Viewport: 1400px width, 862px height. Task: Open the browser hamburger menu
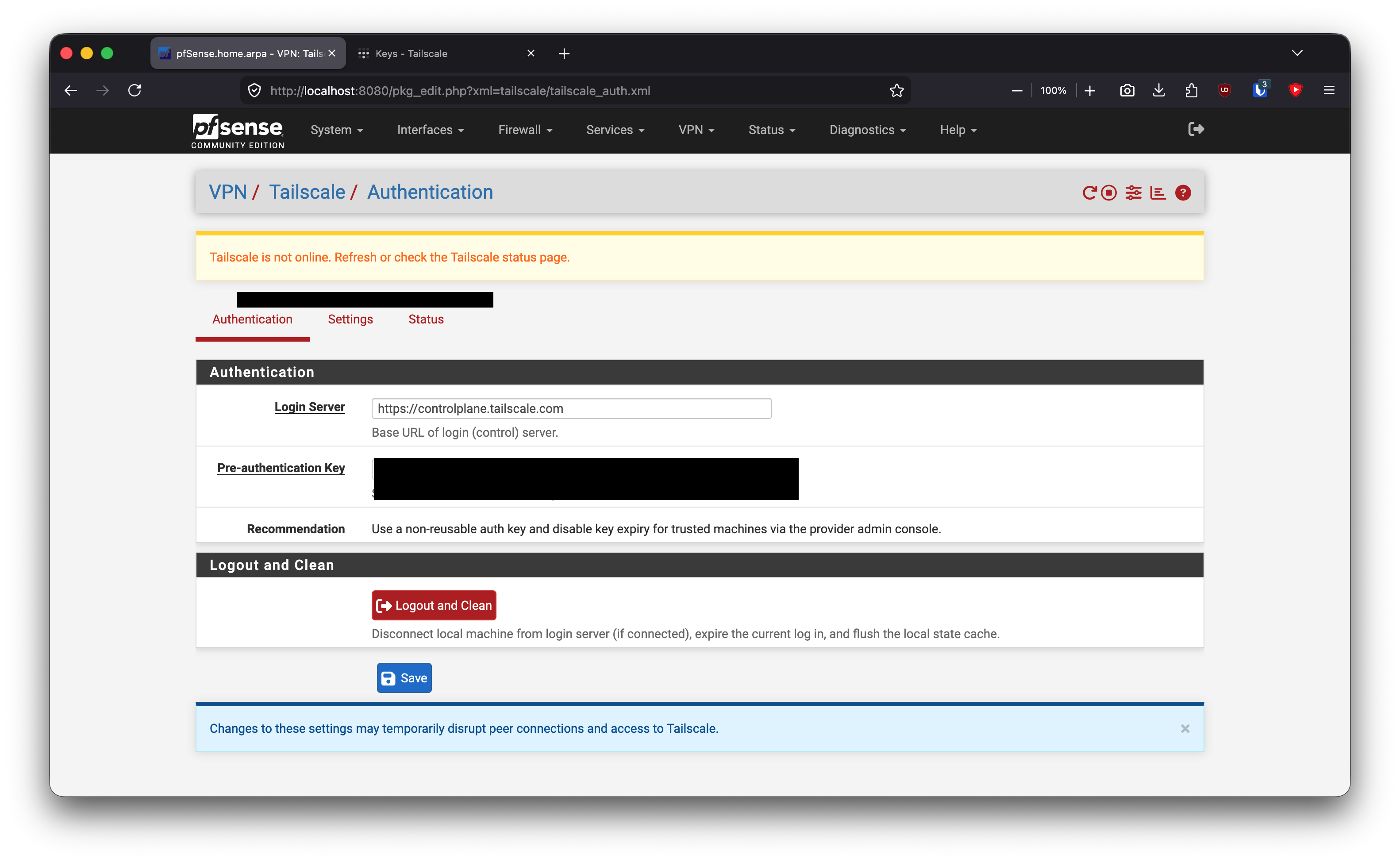pos(1329,90)
